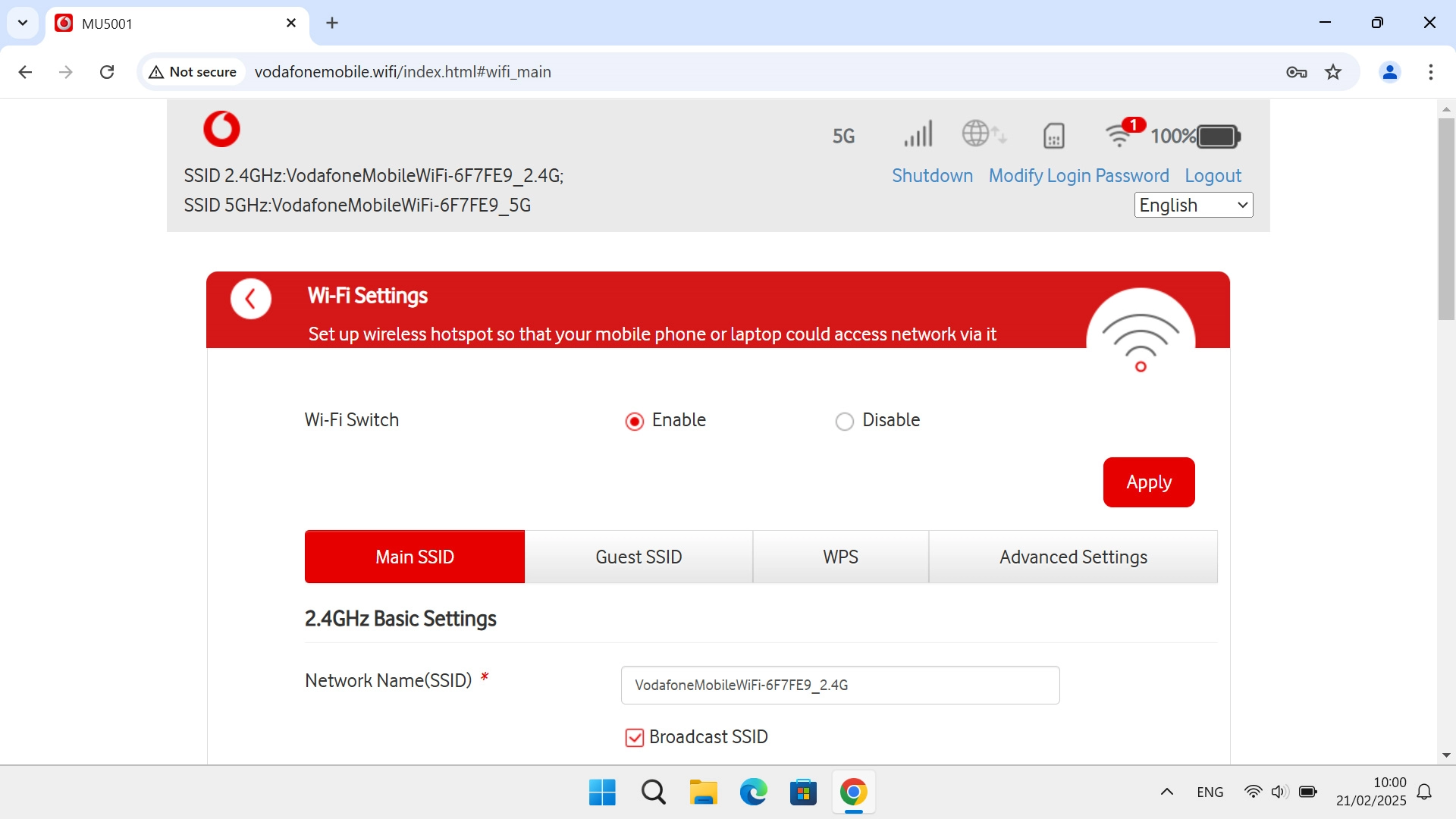Image resolution: width=1456 pixels, height=819 pixels.
Task: Click the Network Name SSID input field
Action: [839, 685]
